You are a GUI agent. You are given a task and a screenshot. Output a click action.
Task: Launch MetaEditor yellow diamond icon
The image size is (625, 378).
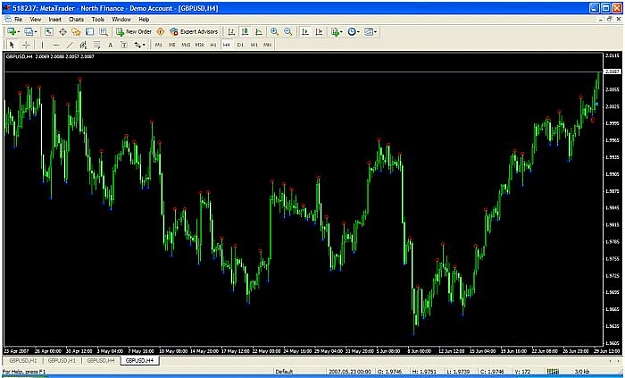point(160,32)
